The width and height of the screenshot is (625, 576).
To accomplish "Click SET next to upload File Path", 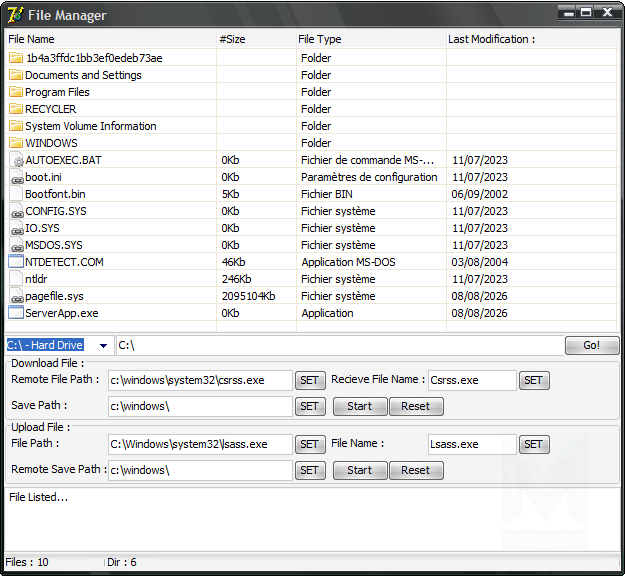I will tap(310, 444).
